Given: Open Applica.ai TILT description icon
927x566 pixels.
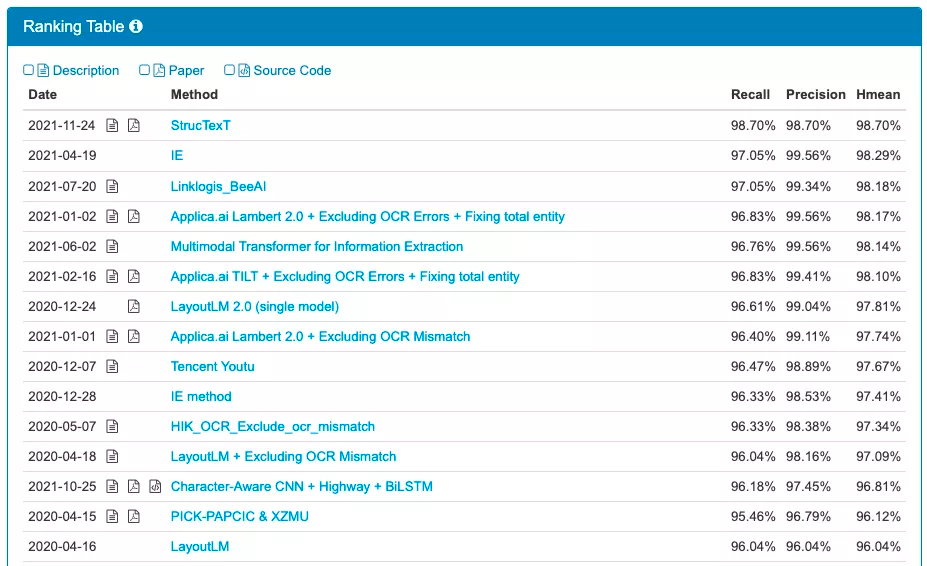Looking at the screenshot, I should pos(112,276).
